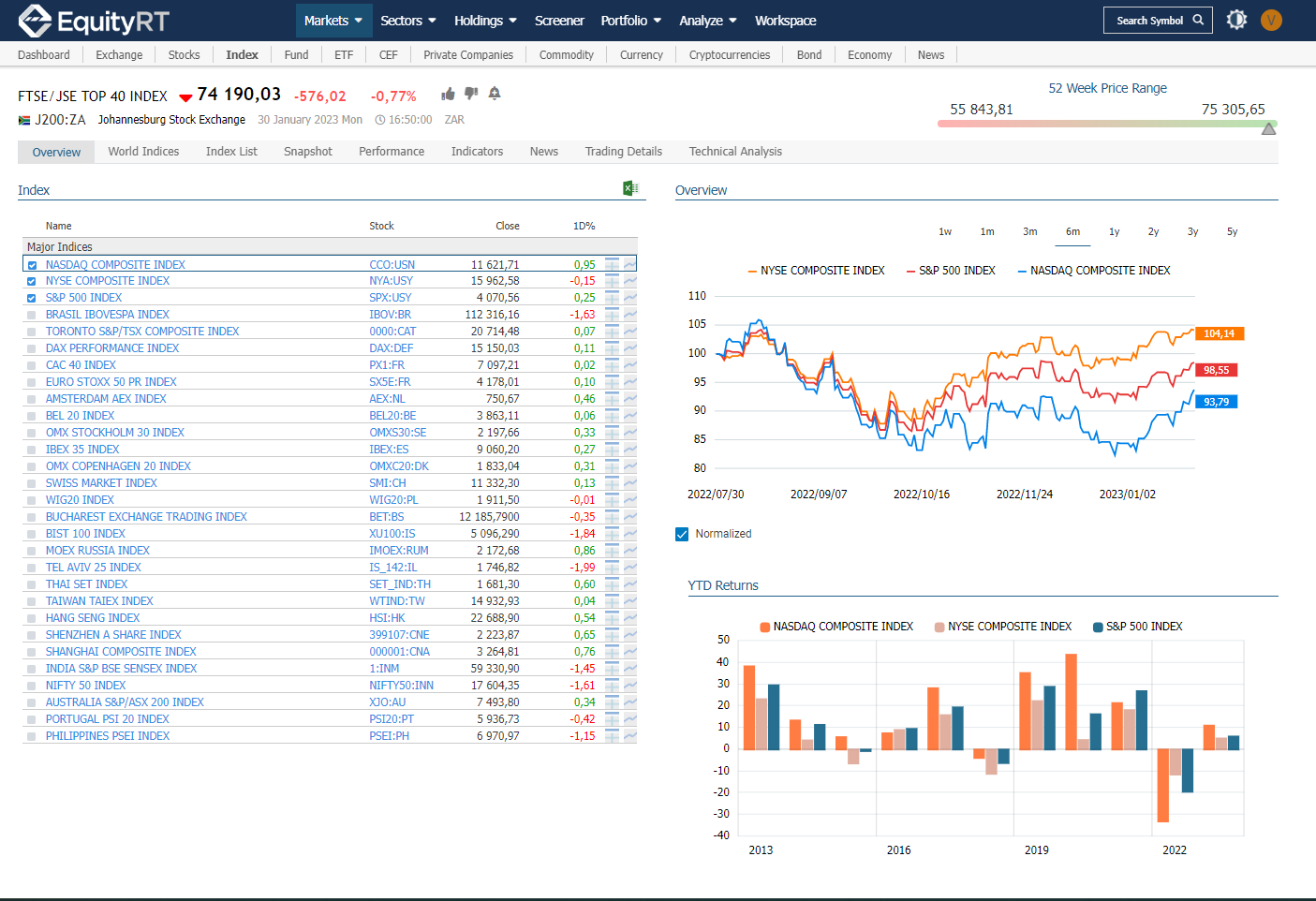This screenshot has height=901, width=1316.
Task: Switch to the World Indices tab
Action: 143,152
